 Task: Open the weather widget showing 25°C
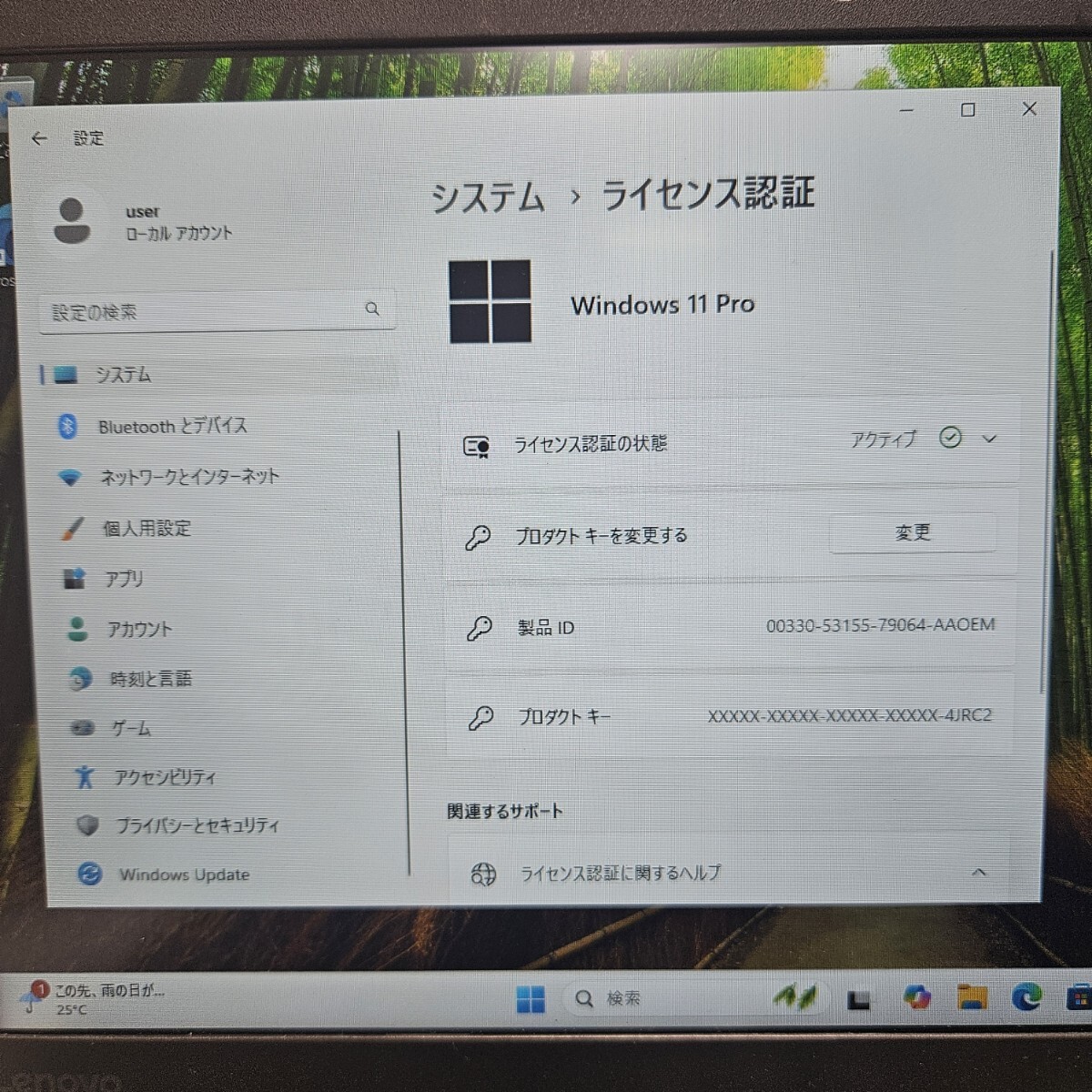click(x=94, y=998)
